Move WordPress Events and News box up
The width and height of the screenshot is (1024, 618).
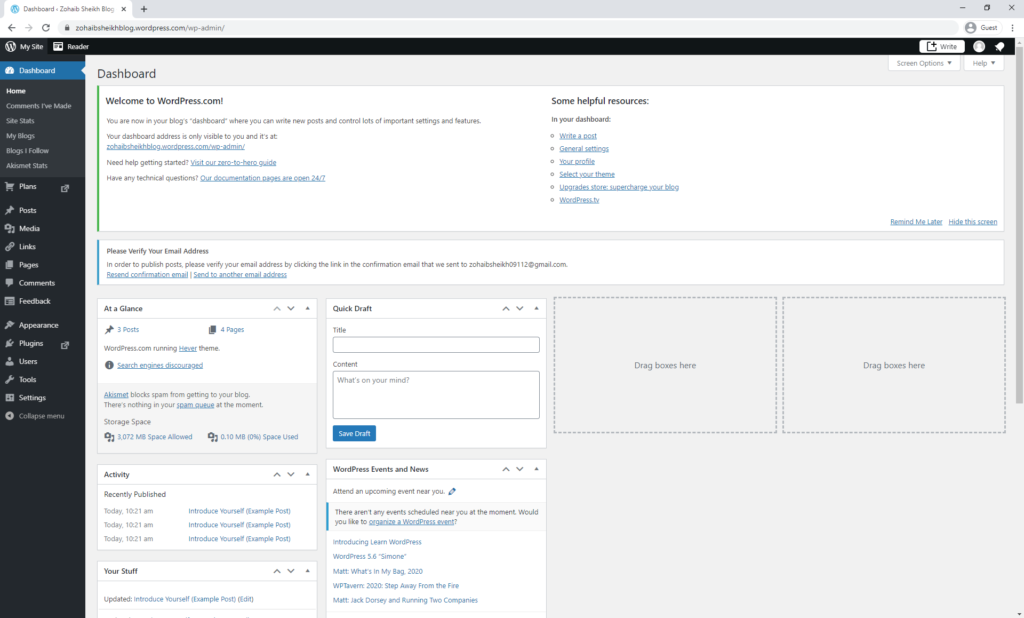(505, 469)
